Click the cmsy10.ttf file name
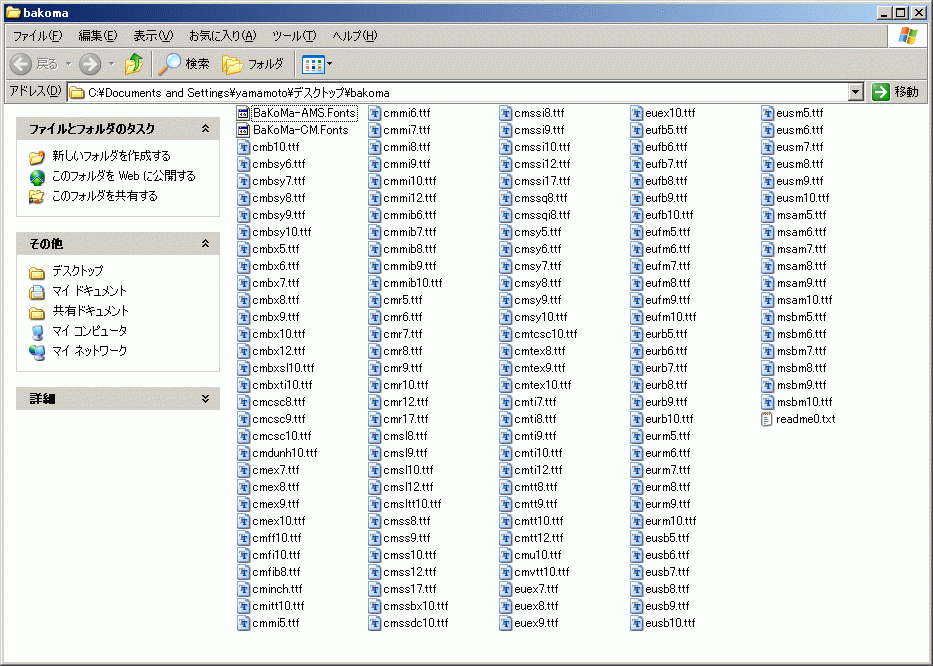The height and width of the screenshot is (666, 933). click(x=541, y=317)
